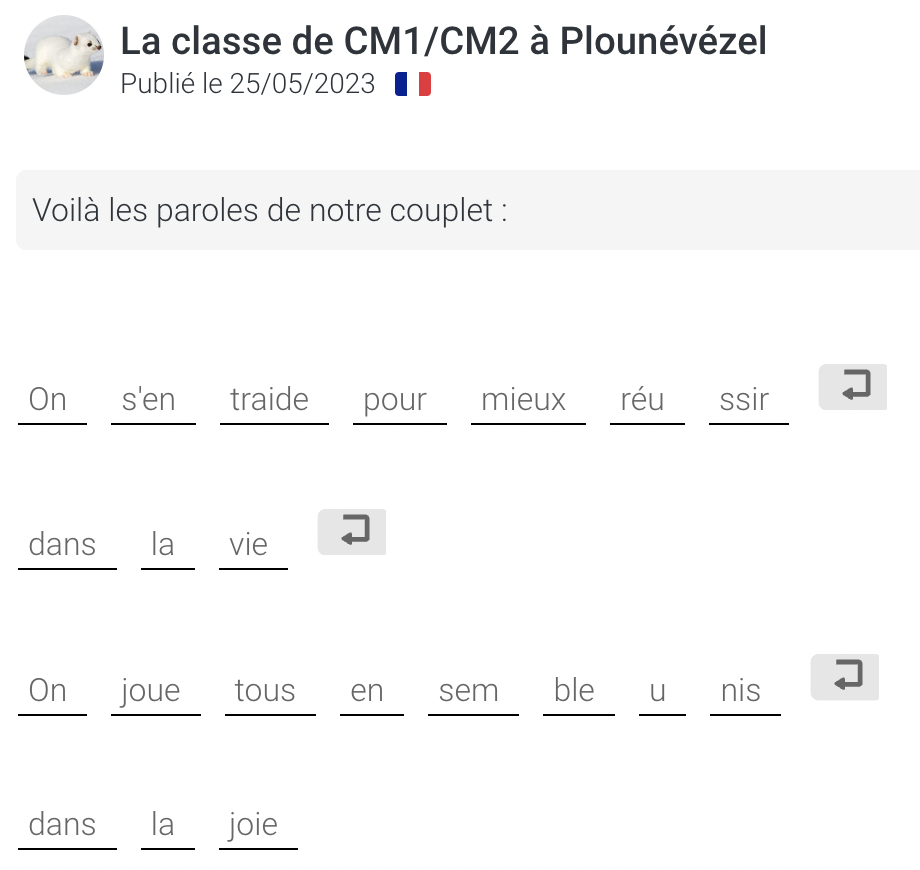Select the syllable "réu"
The width and height of the screenshot is (920, 870).
pos(642,400)
